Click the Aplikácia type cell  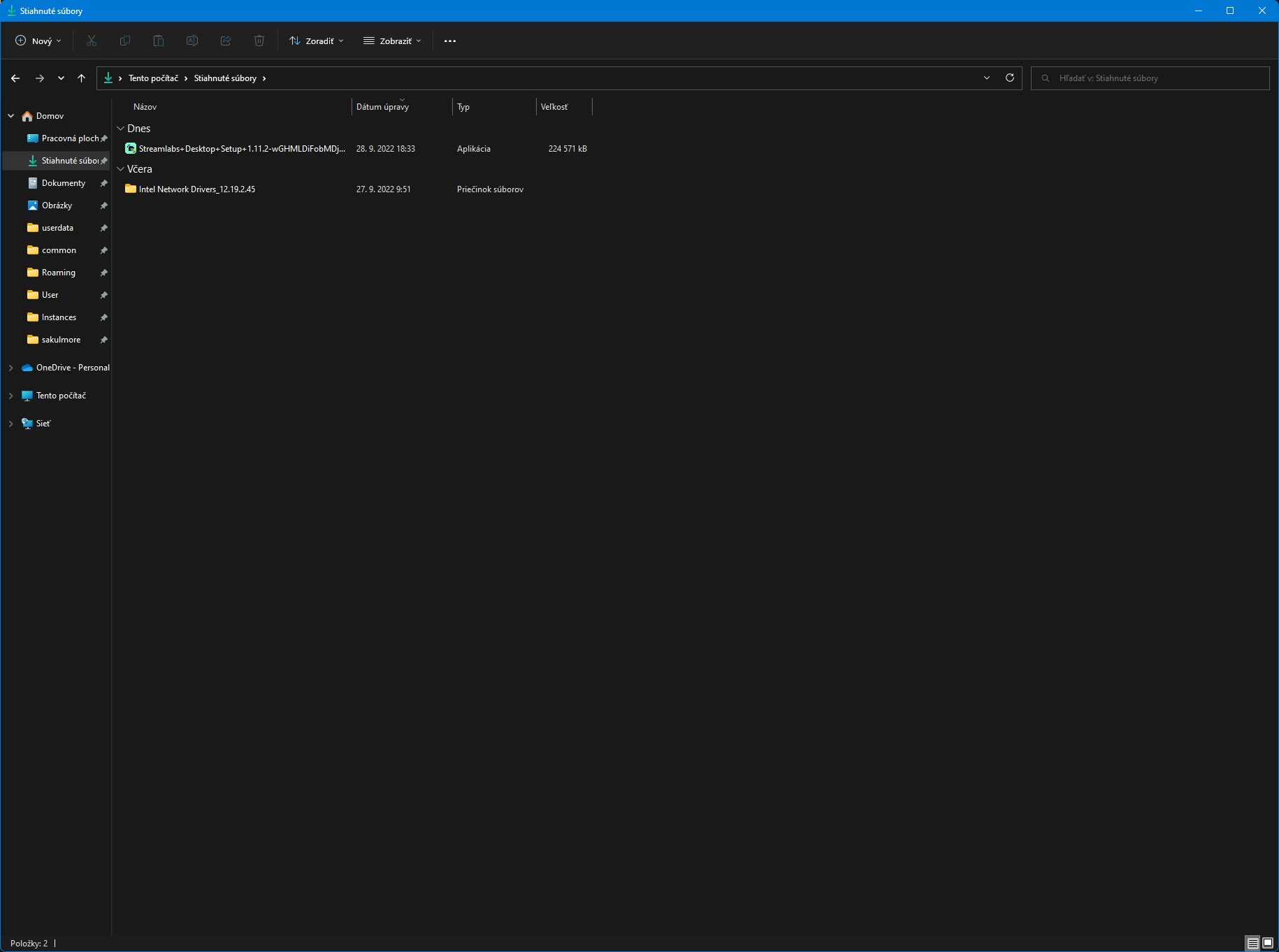pyautogui.click(x=474, y=149)
